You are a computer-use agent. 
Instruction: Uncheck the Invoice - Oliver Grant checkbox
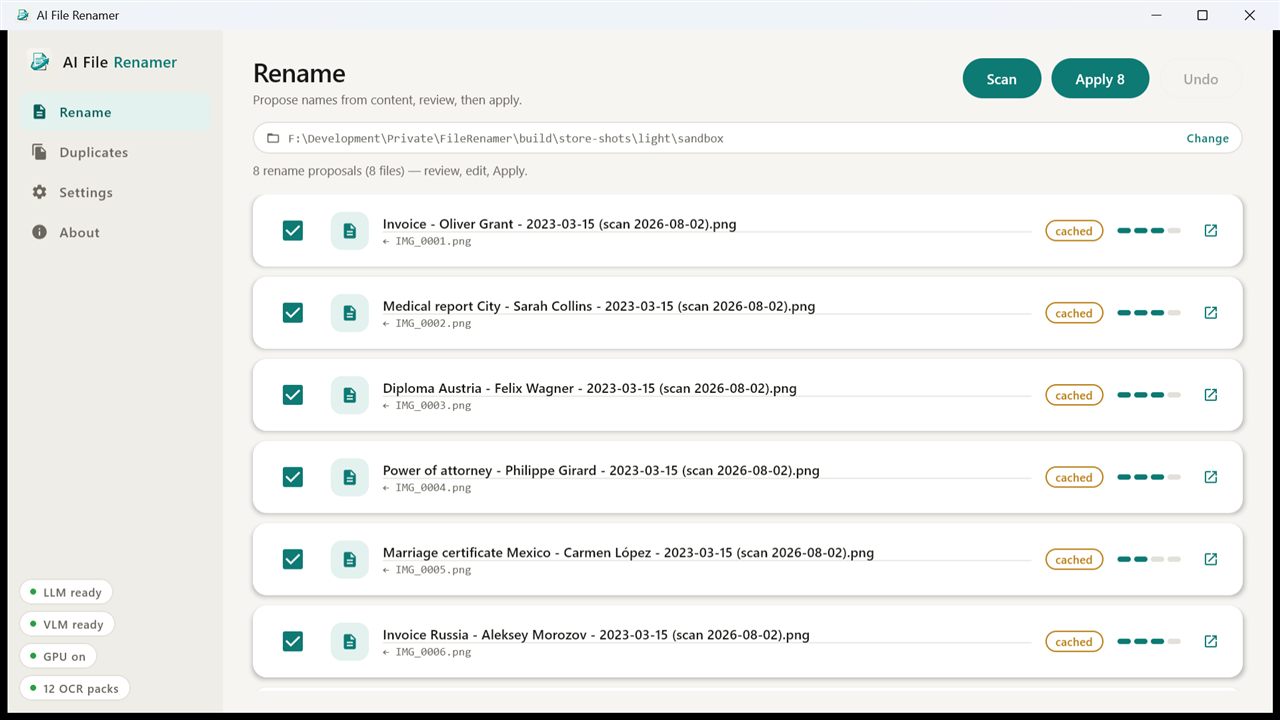point(293,231)
